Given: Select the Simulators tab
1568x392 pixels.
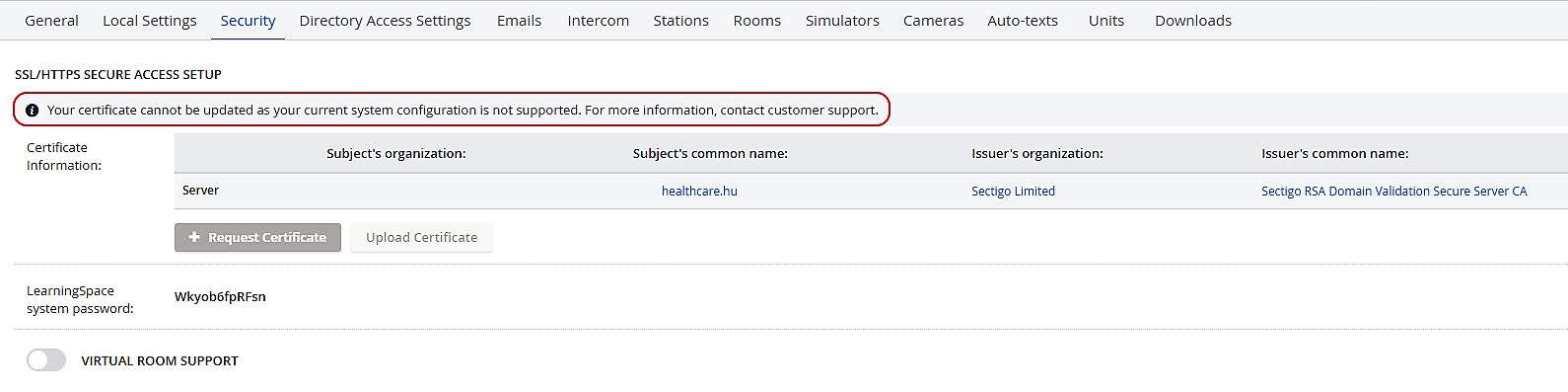Looking at the screenshot, I should pyautogui.click(x=842, y=21).
